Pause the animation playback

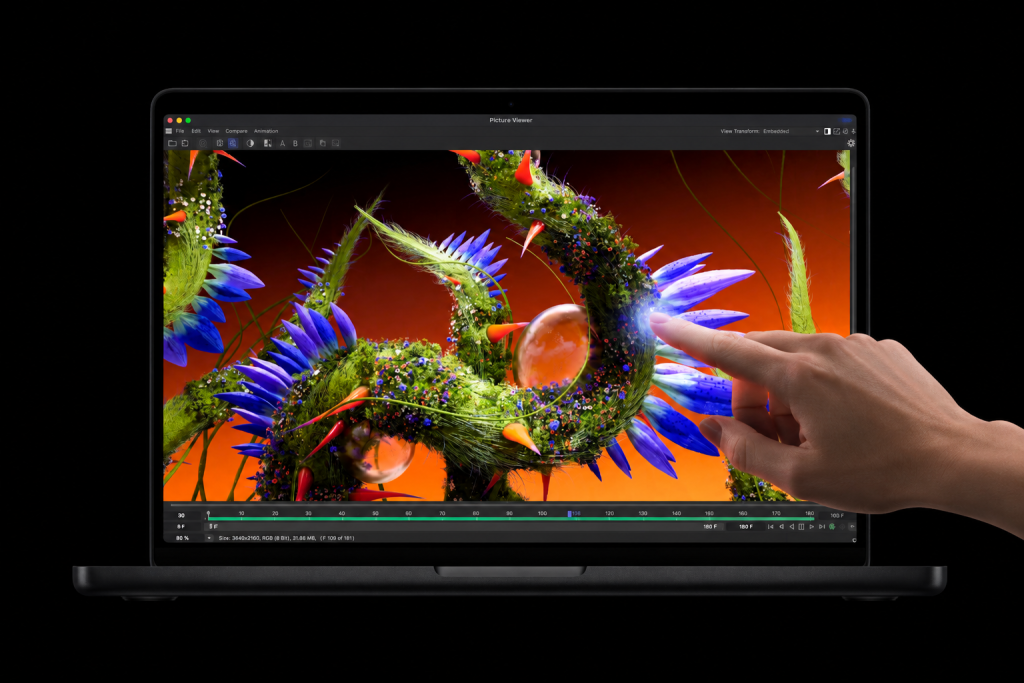coord(801,526)
